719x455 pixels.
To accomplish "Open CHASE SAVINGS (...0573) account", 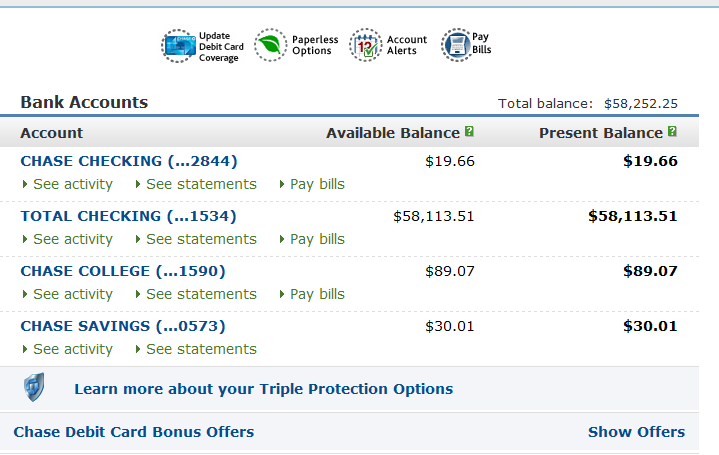I will pos(123,326).
